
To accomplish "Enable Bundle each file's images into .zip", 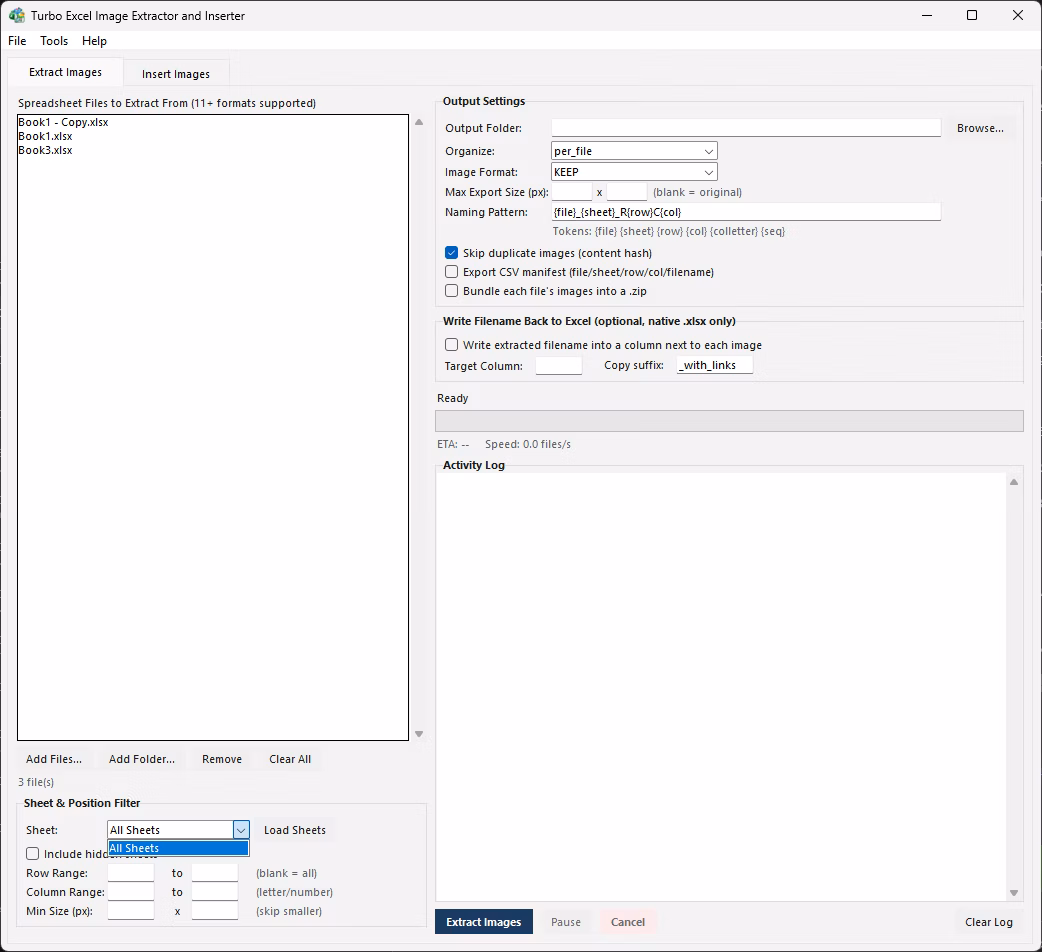I will 451,291.
